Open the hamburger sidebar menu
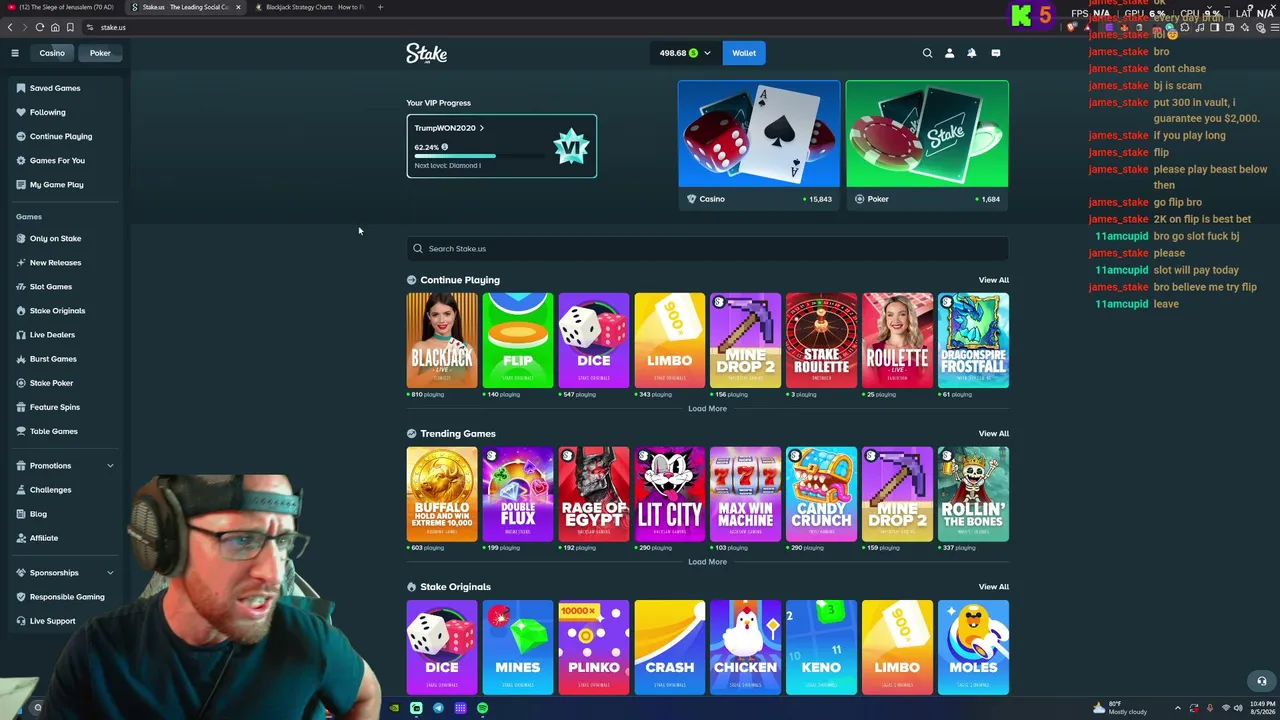The height and width of the screenshot is (720, 1280). pos(15,53)
